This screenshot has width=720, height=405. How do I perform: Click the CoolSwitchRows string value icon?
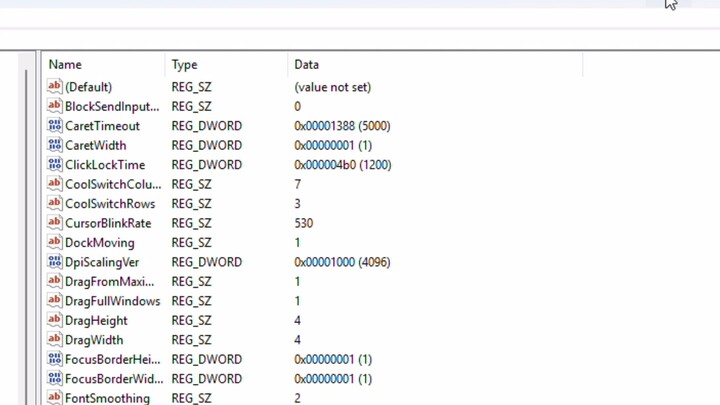[54, 203]
